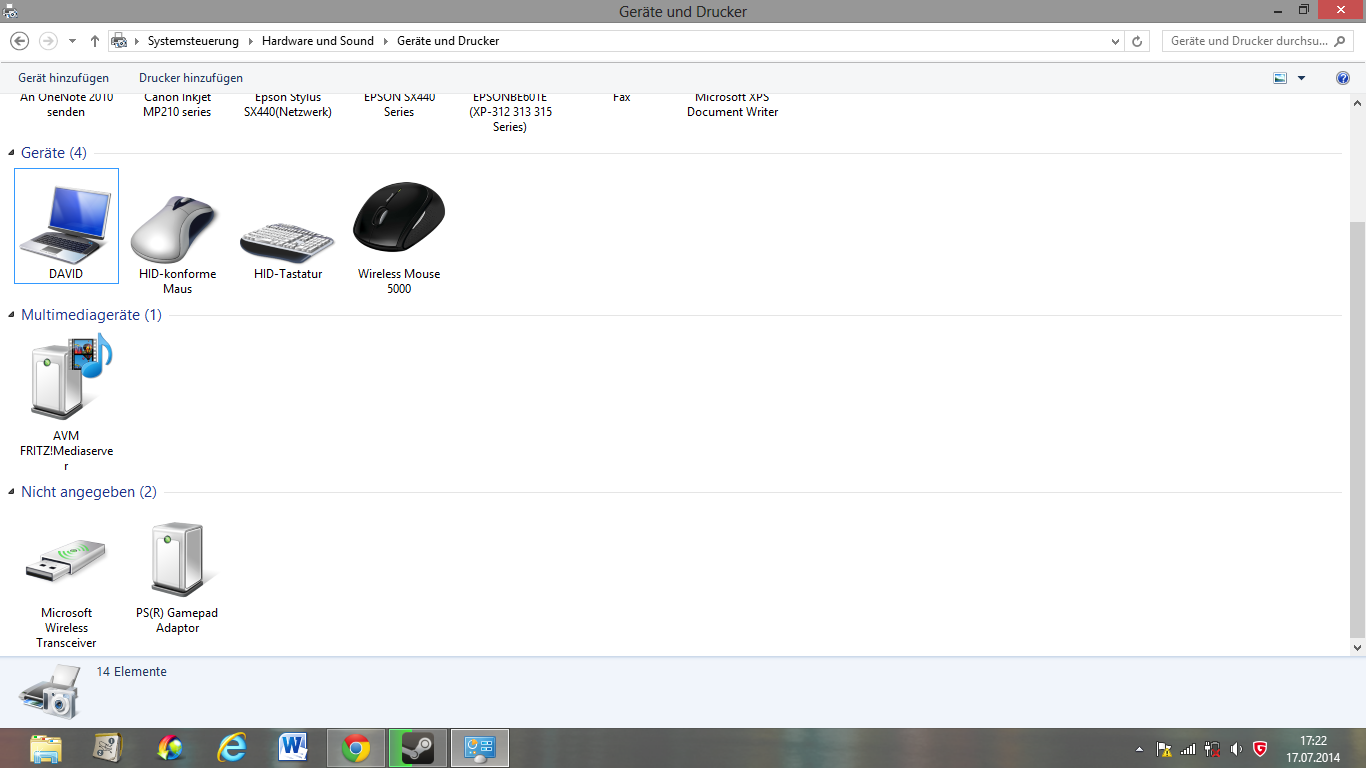Open Steam from taskbar
Screen dimensions: 1366x768
click(418, 748)
